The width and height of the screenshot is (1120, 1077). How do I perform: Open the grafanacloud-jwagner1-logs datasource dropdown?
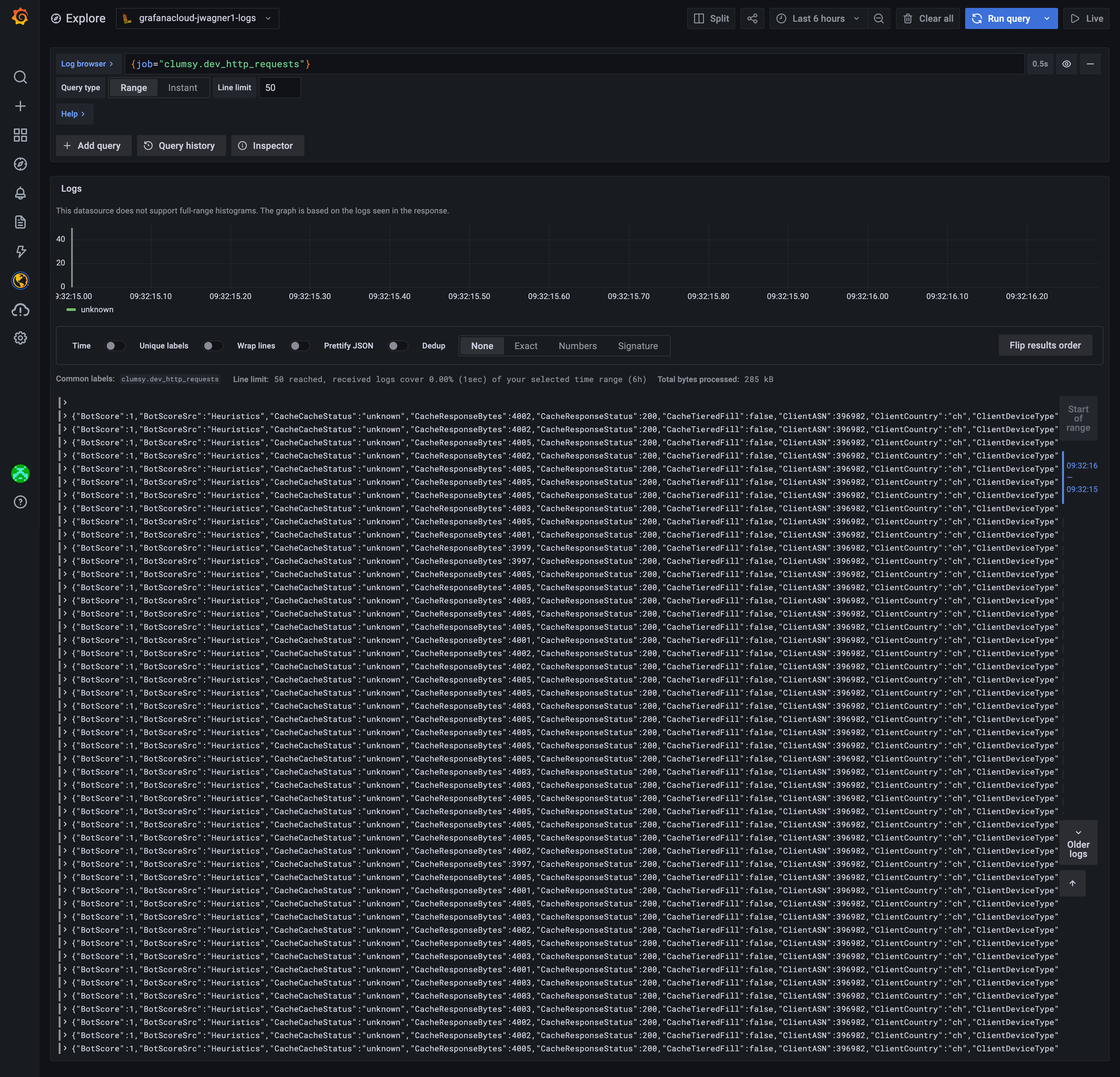(x=197, y=18)
